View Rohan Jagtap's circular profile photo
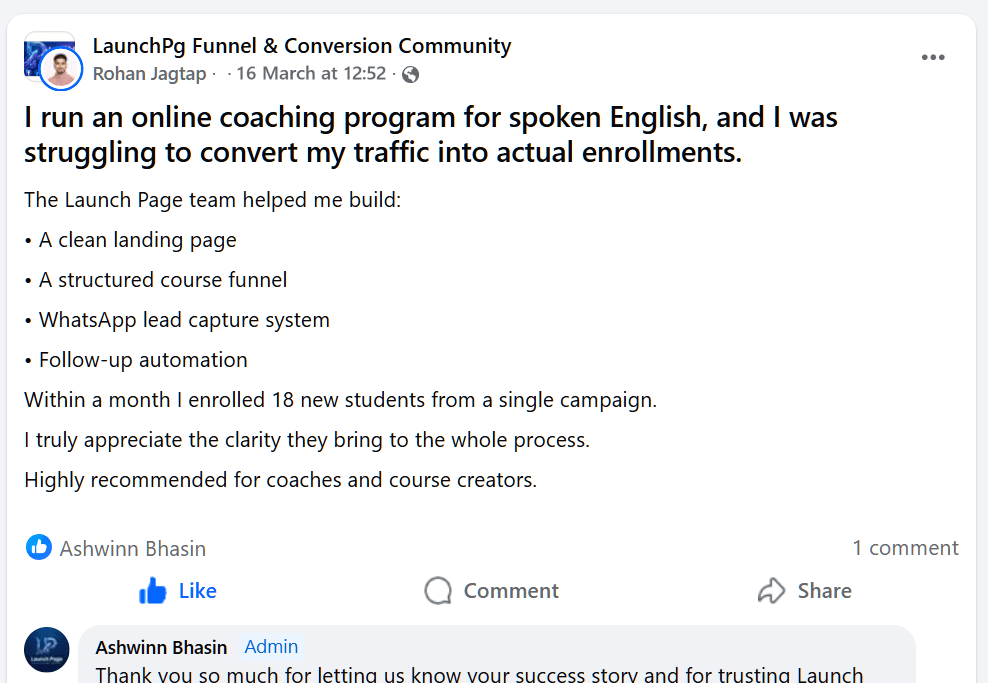The height and width of the screenshot is (683, 988). (x=60, y=70)
